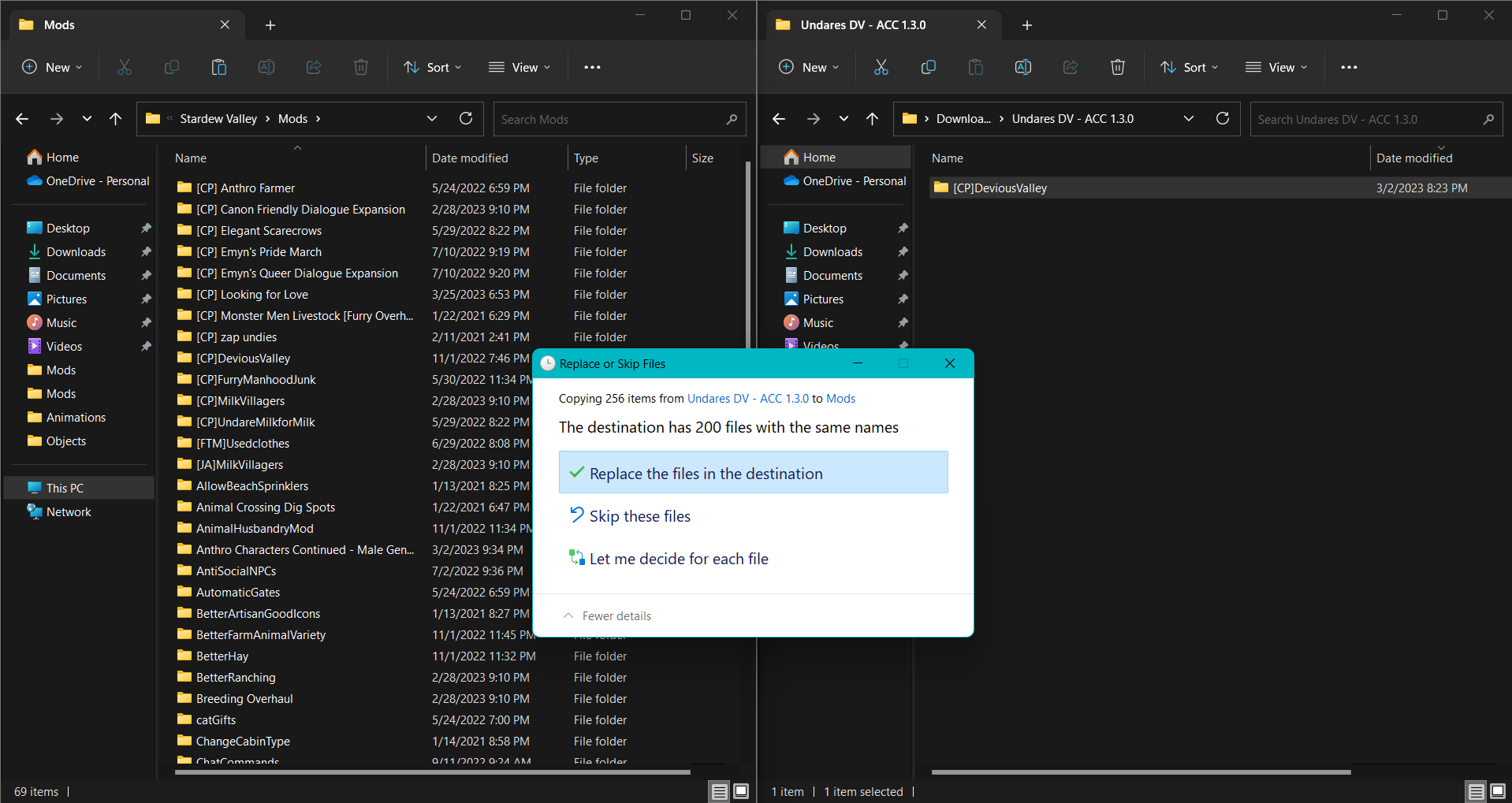Click the Search Mods field

coord(620,119)
